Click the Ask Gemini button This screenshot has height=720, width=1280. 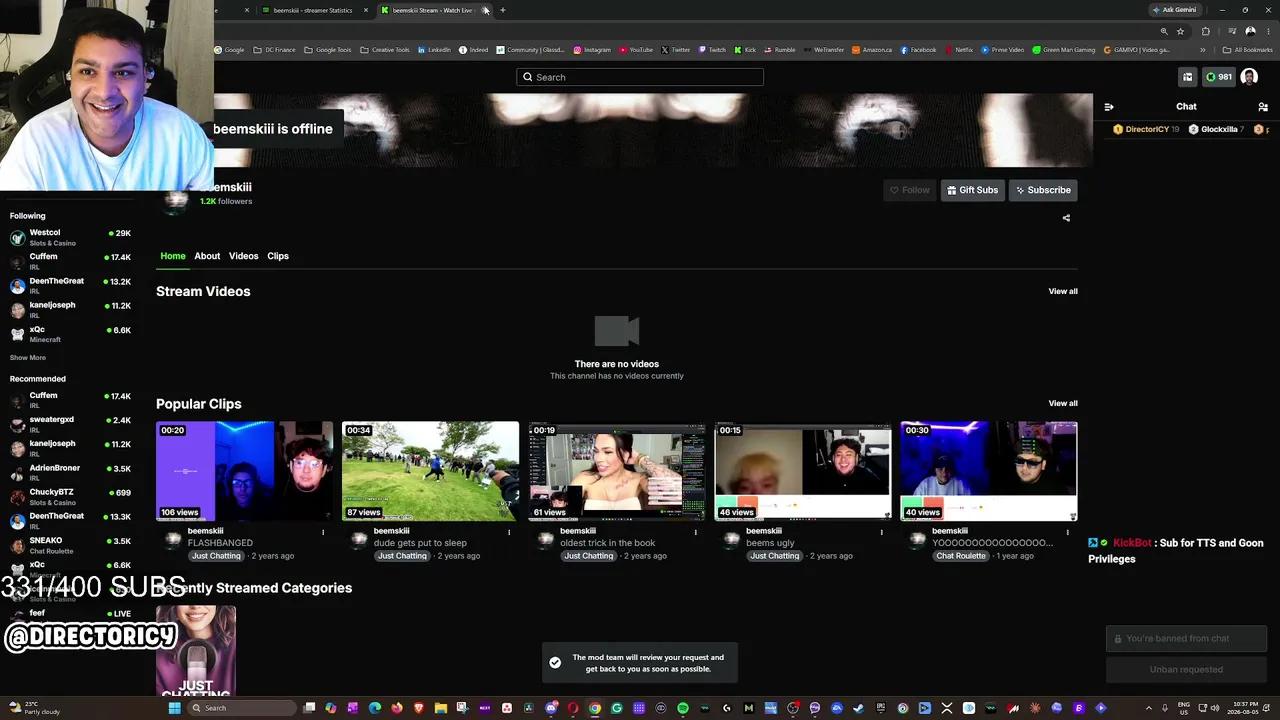pyautogui.click(x=1175, y=10)
